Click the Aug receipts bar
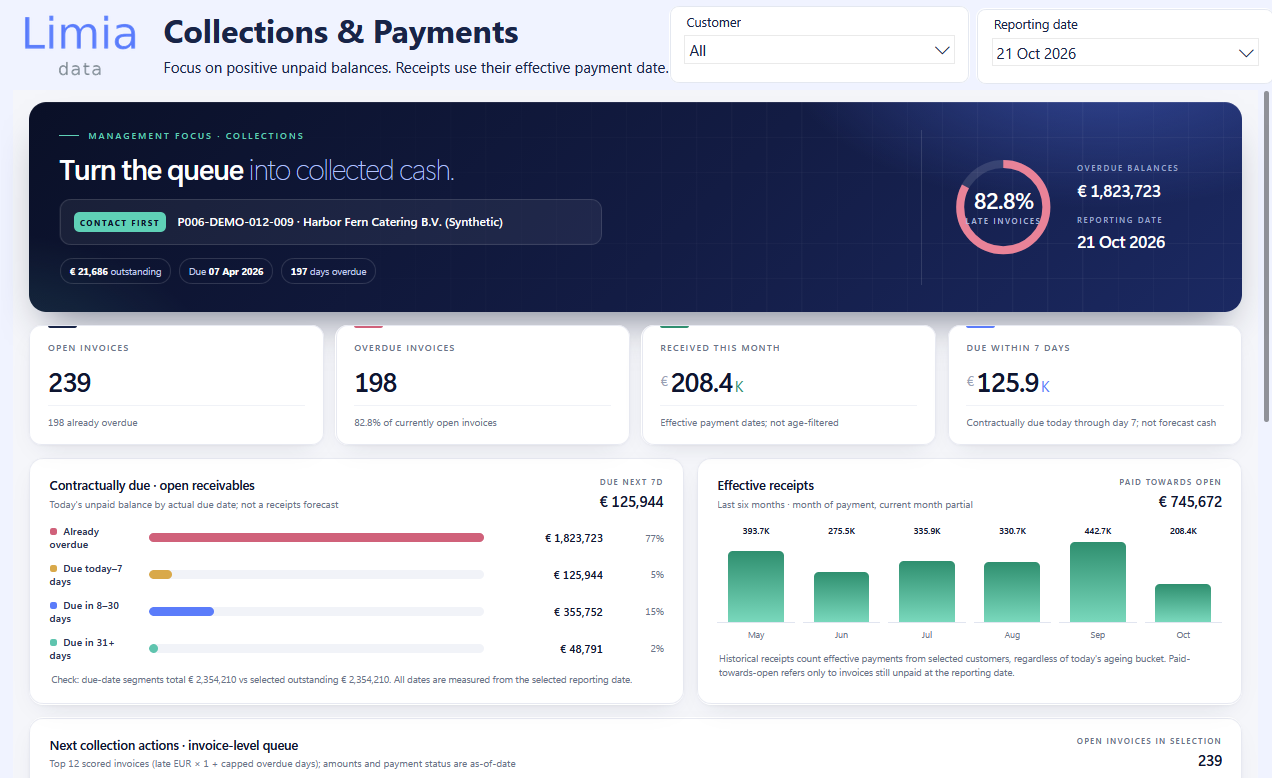1272x778 pixels. [x=1012, y=592]
